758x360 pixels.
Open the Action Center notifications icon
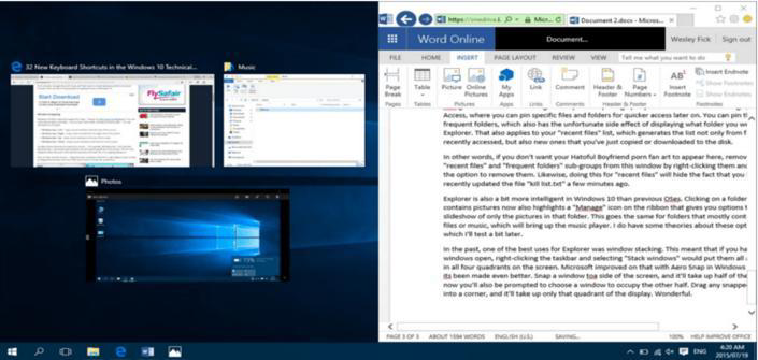[x=684, y=352]
